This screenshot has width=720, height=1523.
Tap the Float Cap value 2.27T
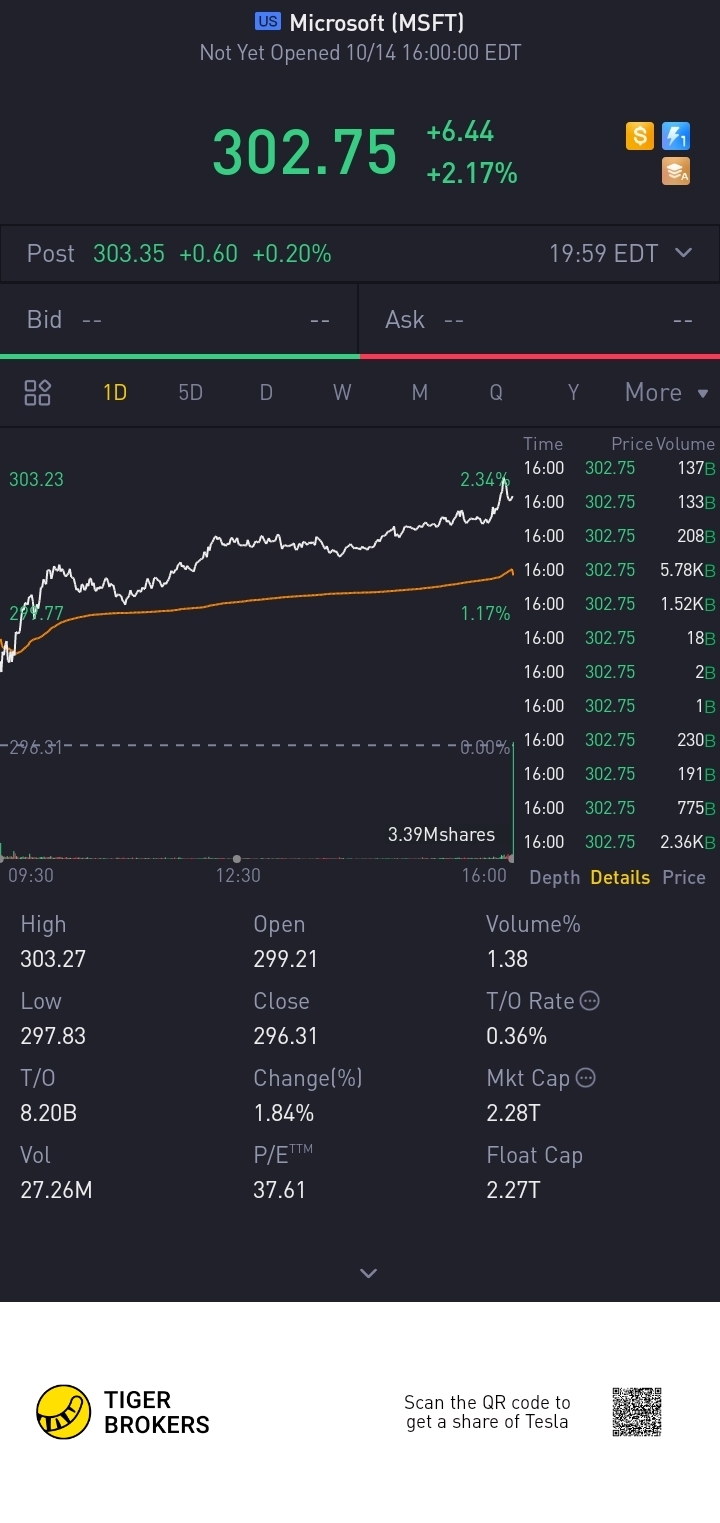513,1190
